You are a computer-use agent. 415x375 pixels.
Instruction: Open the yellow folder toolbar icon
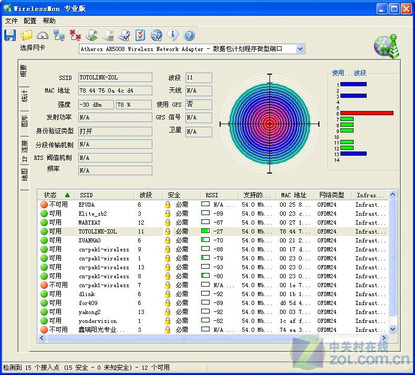[x=26, y=35]
